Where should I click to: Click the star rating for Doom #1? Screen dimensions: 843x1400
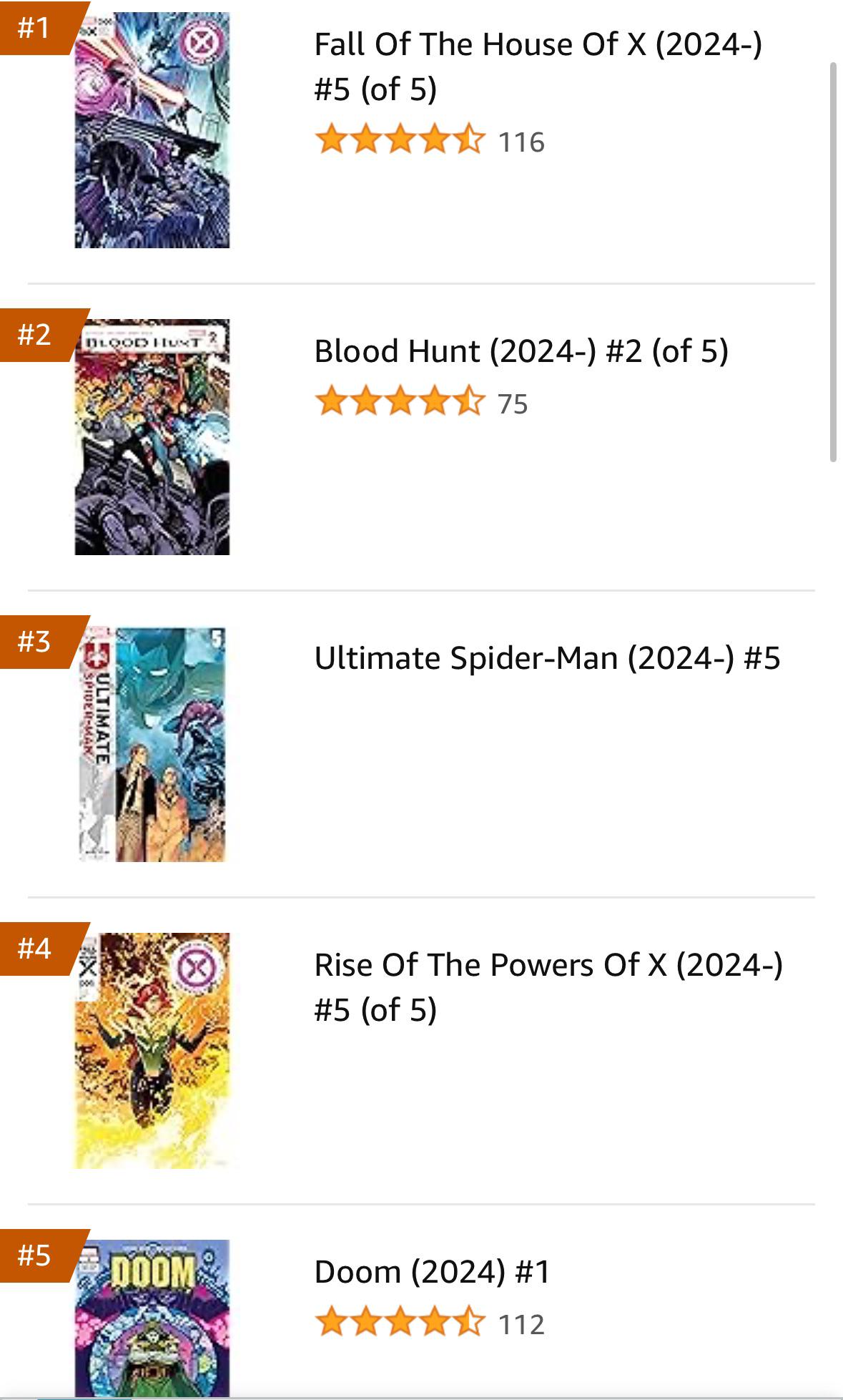click(400, 1322)
